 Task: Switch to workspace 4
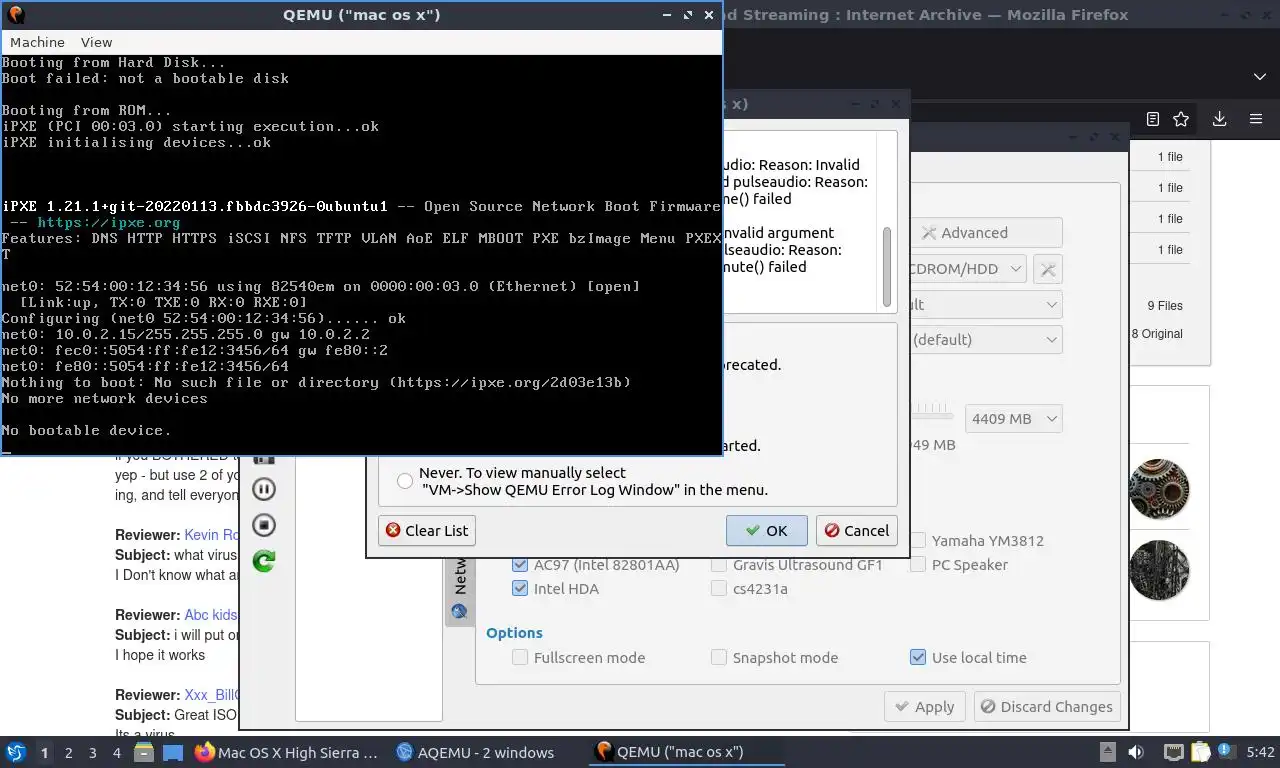pos(117,753)
